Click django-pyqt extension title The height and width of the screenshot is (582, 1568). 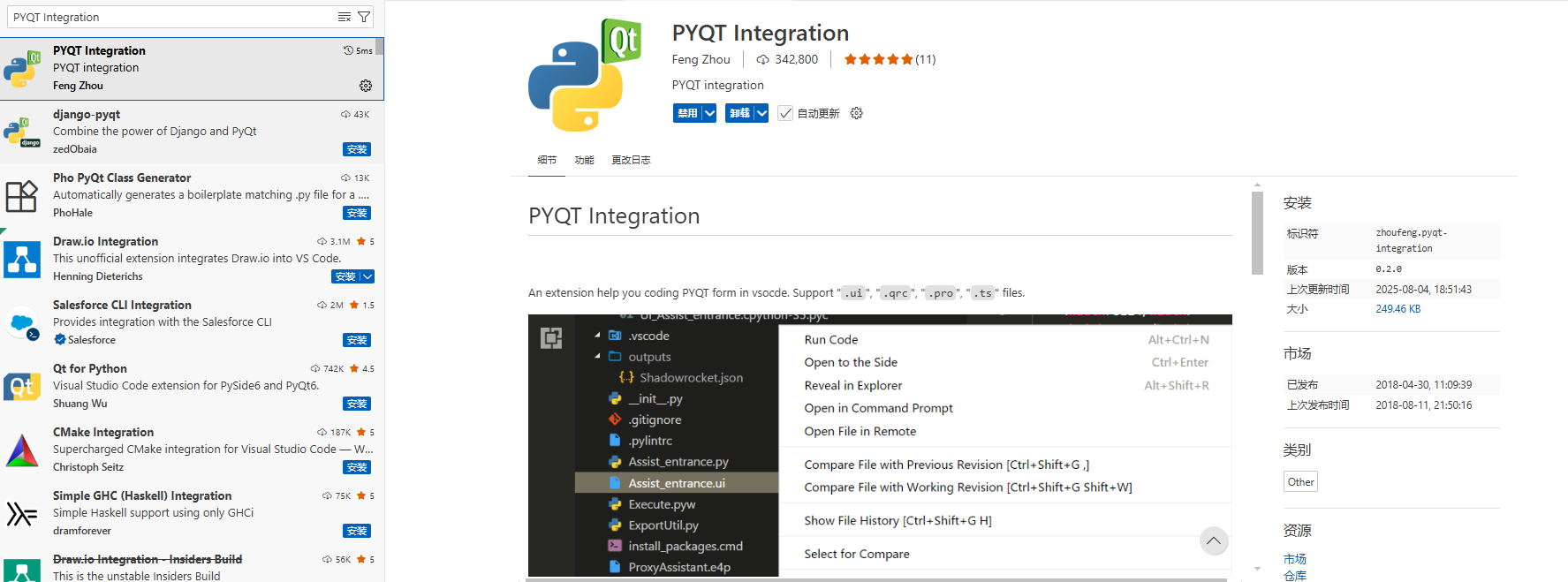(87, 114)
